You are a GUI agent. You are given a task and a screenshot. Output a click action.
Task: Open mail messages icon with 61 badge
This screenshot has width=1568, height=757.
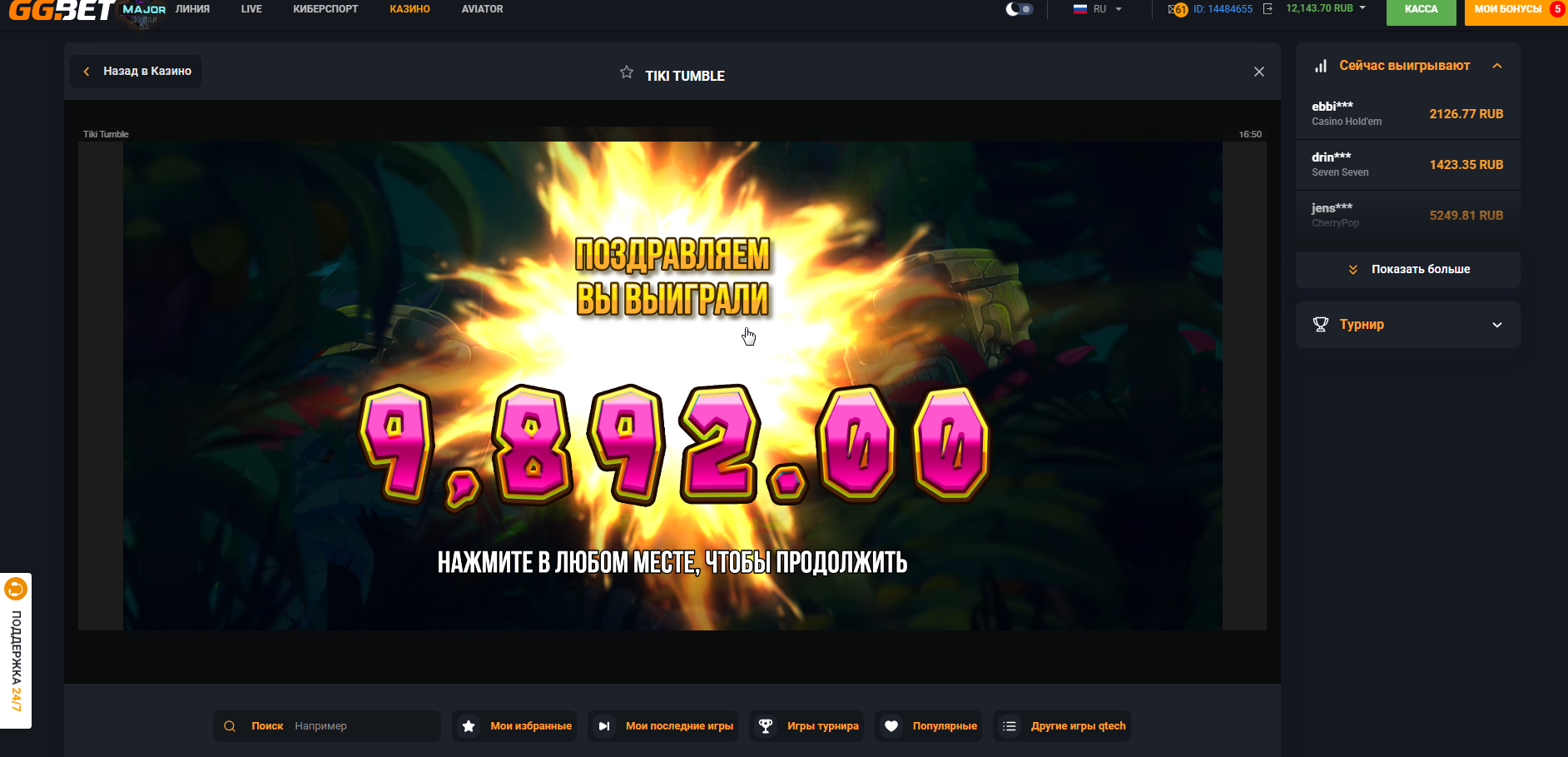click(1177, 9)
